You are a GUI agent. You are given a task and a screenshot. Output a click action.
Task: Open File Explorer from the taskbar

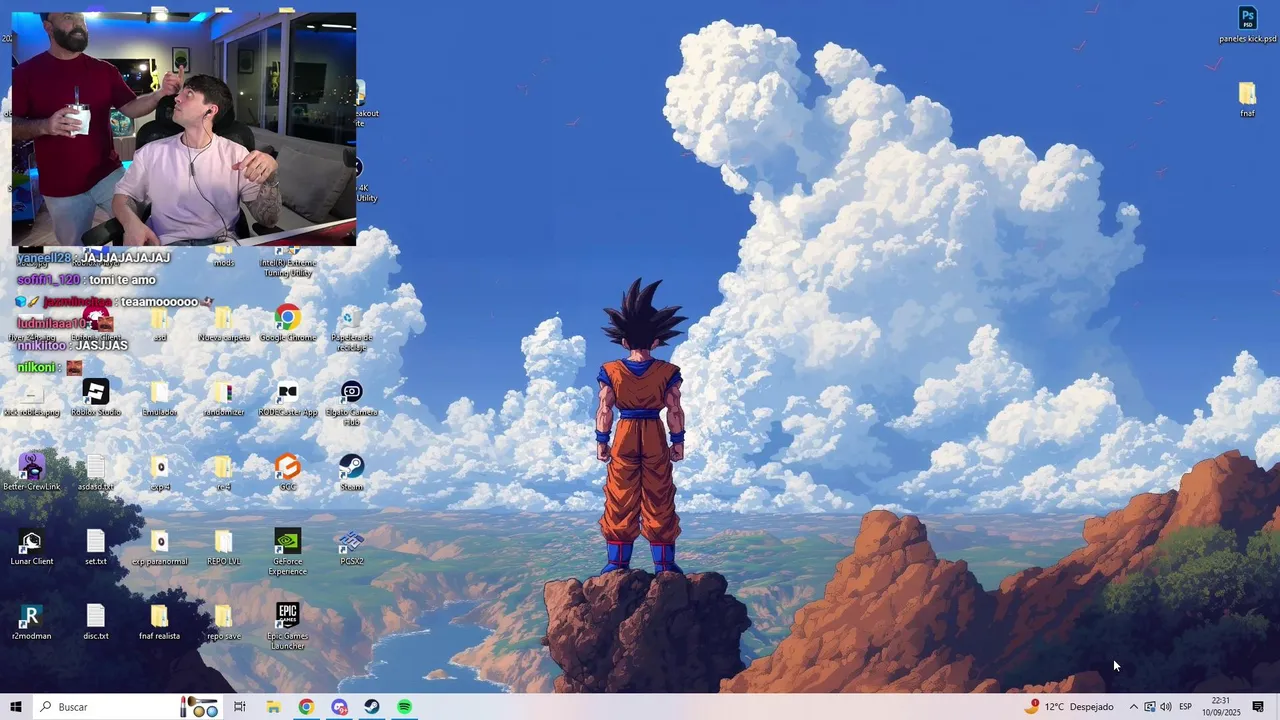(273, 707)
